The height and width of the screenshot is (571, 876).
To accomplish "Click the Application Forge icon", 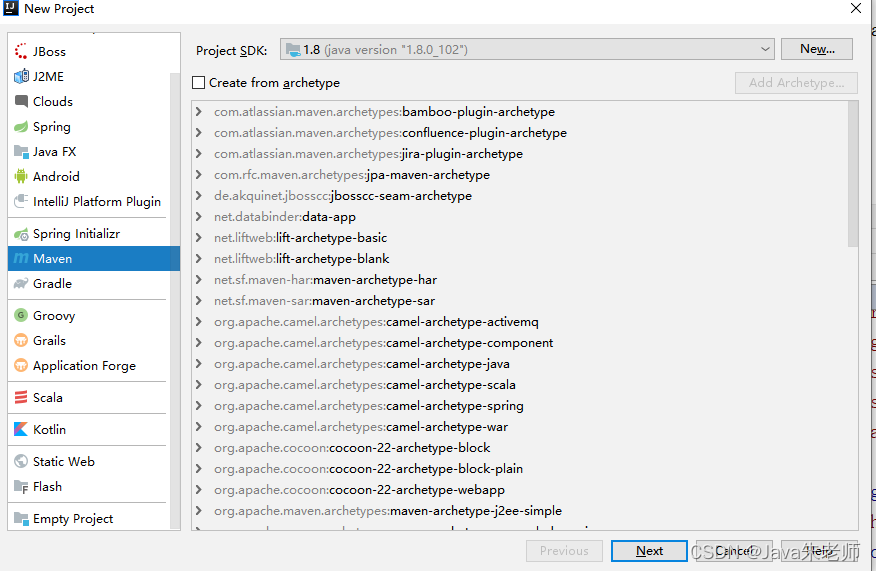I will (x=21, y=365).
